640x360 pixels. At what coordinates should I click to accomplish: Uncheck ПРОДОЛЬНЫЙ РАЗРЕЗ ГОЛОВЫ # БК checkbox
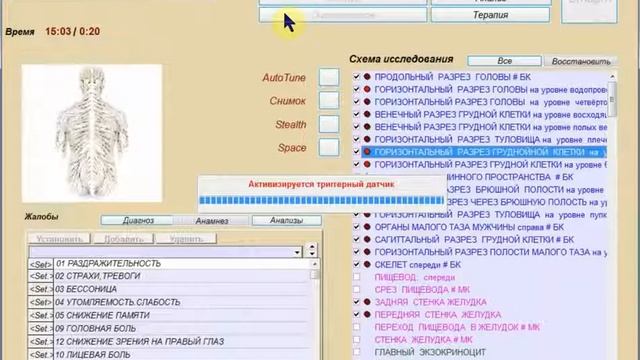click(x=357, y=77)
